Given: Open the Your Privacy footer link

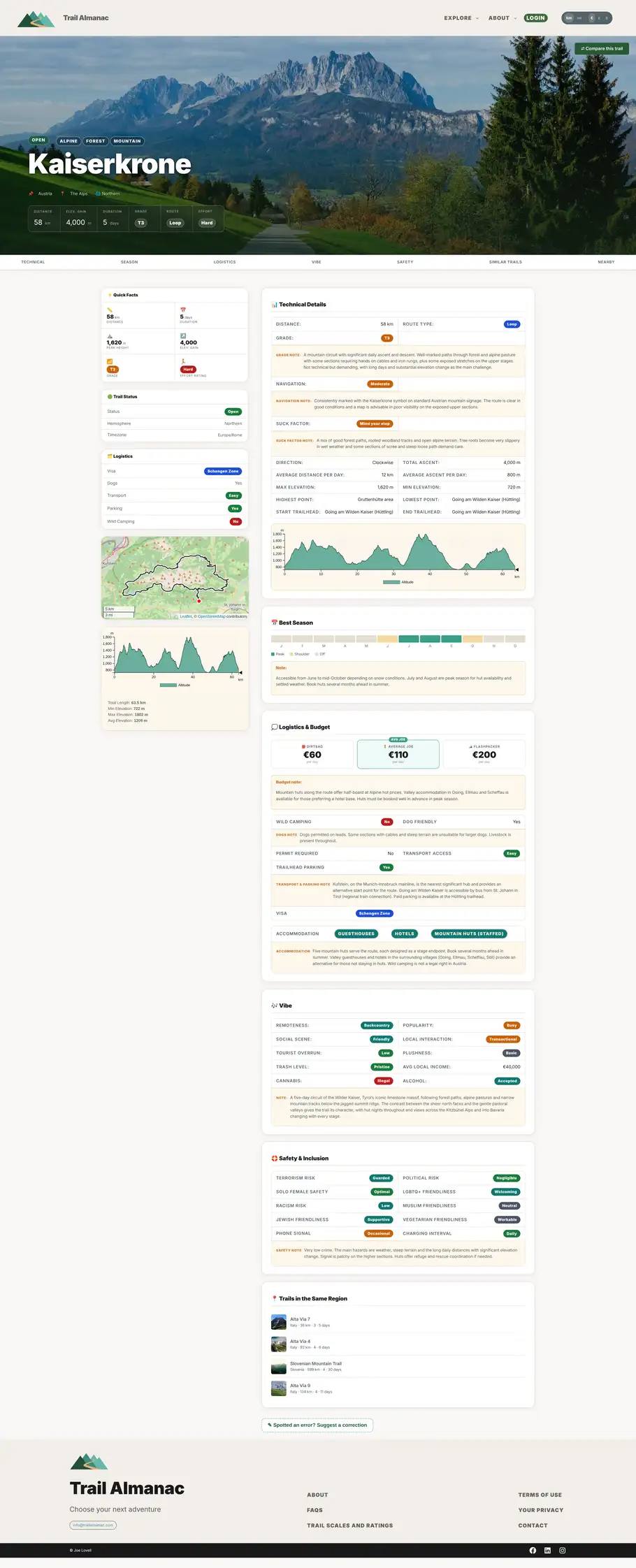Looking at the screenshot, I should coord(540,1510).
